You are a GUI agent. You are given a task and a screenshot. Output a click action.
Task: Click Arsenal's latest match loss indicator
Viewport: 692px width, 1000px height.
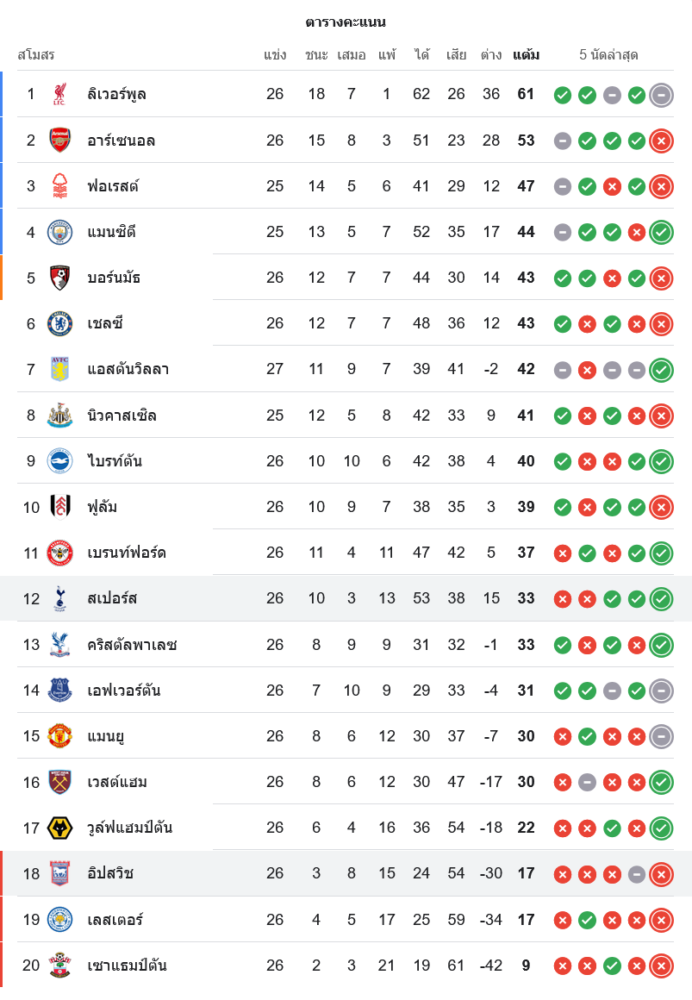(x=660, y=141)
